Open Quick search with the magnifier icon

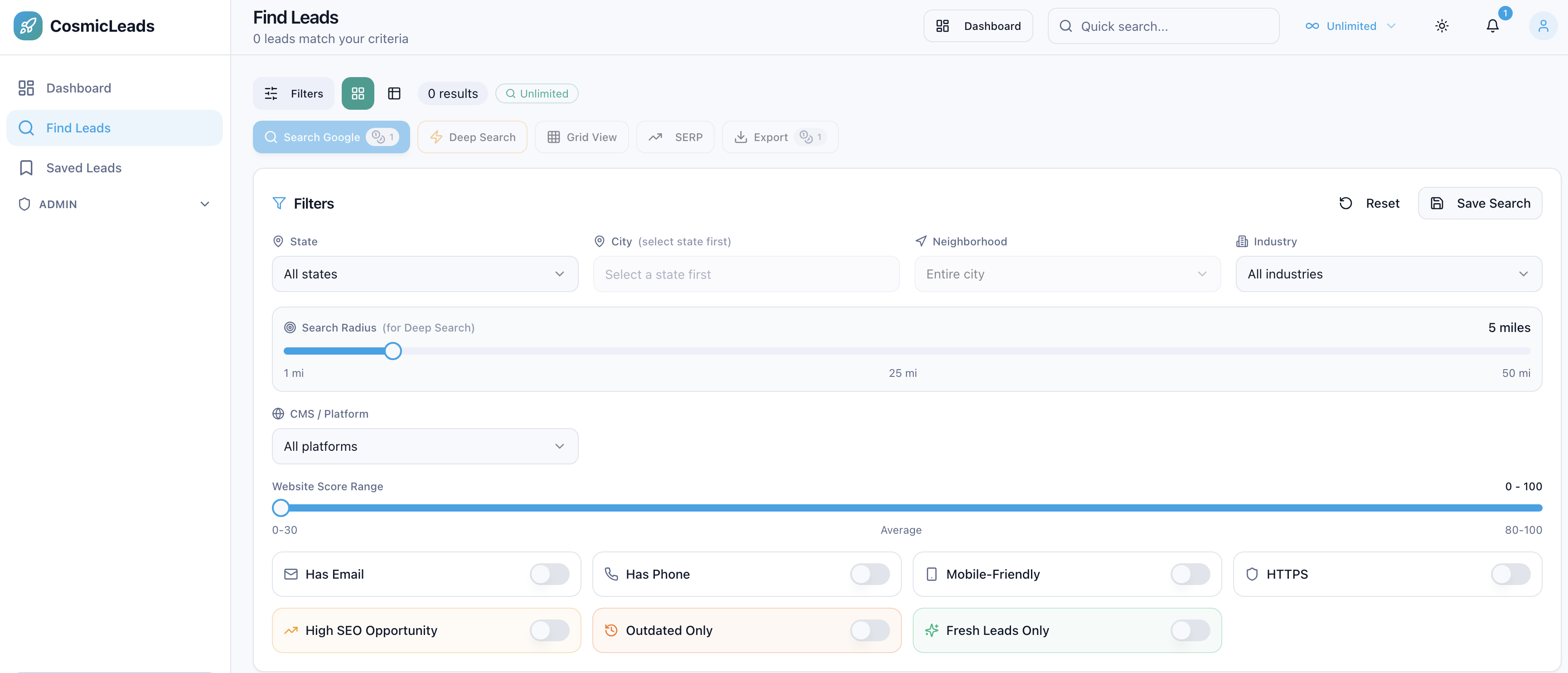[1066, 25]
